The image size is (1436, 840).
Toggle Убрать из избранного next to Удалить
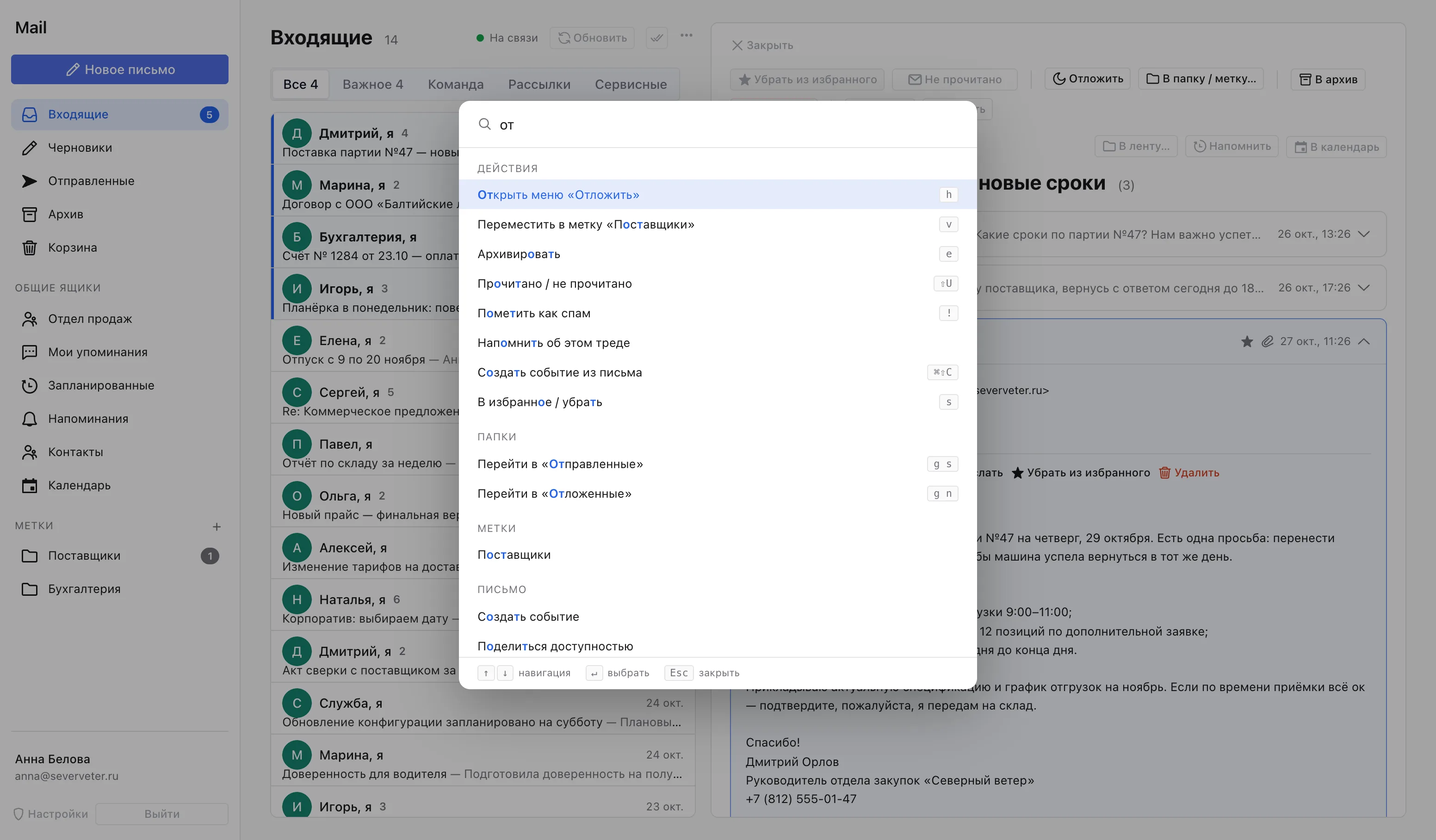click(x=1081, y=472)
